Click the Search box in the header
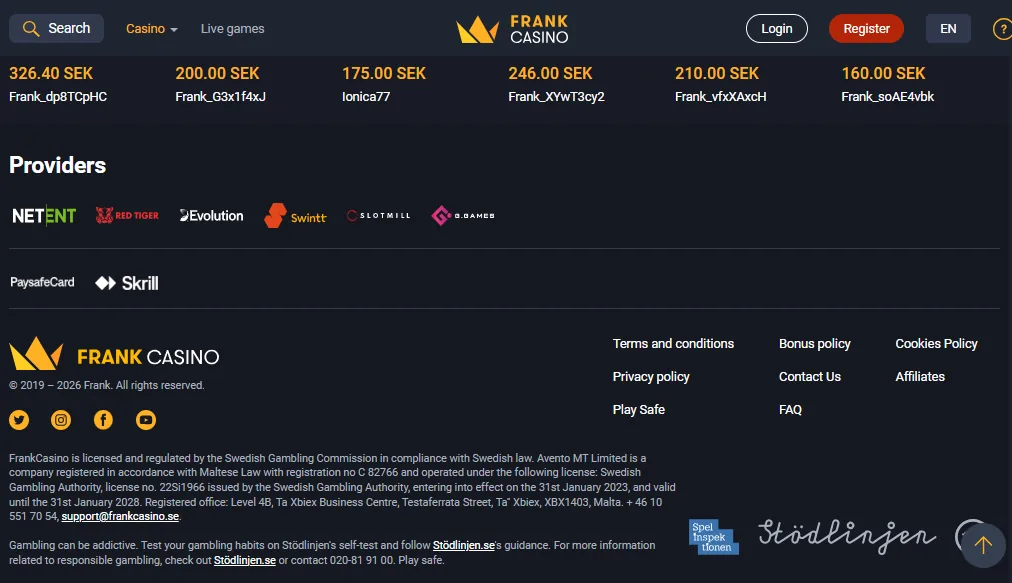The image size is (1012, 583). coord(56,28)
